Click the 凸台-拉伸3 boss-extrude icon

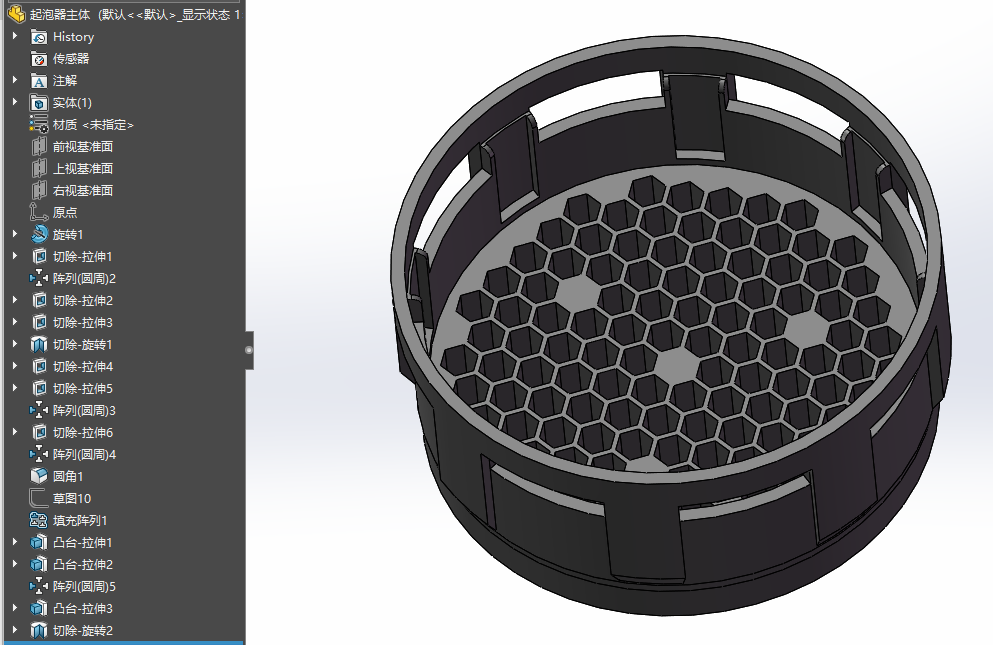(x=39, y=608)
